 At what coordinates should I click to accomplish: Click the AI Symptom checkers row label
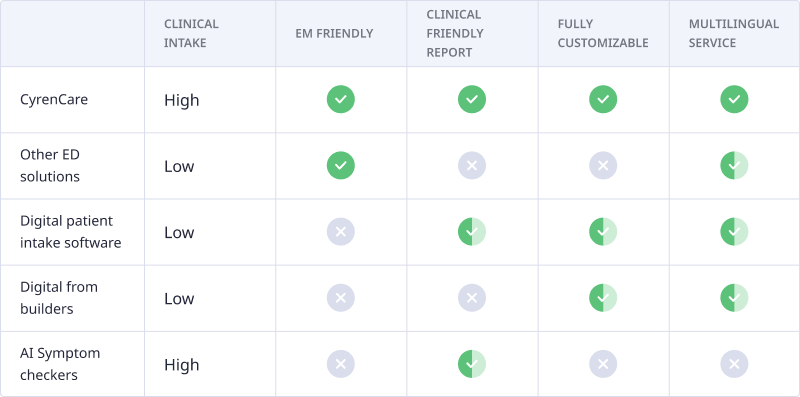point(60,364)
